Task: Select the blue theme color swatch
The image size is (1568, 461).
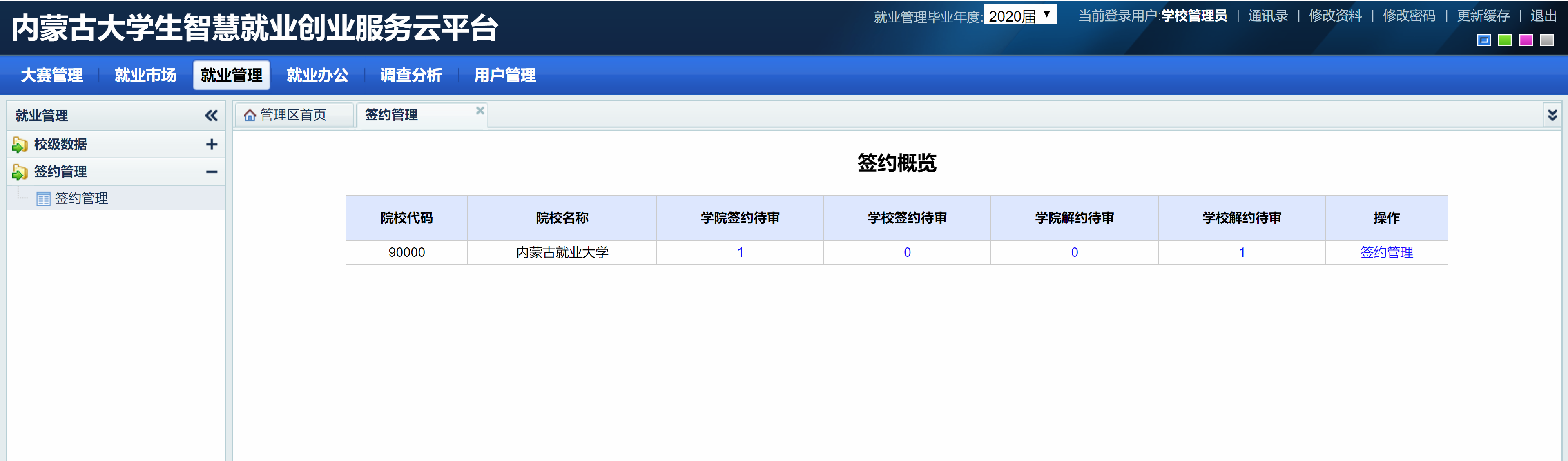Action: click(x=1483, y=40)
